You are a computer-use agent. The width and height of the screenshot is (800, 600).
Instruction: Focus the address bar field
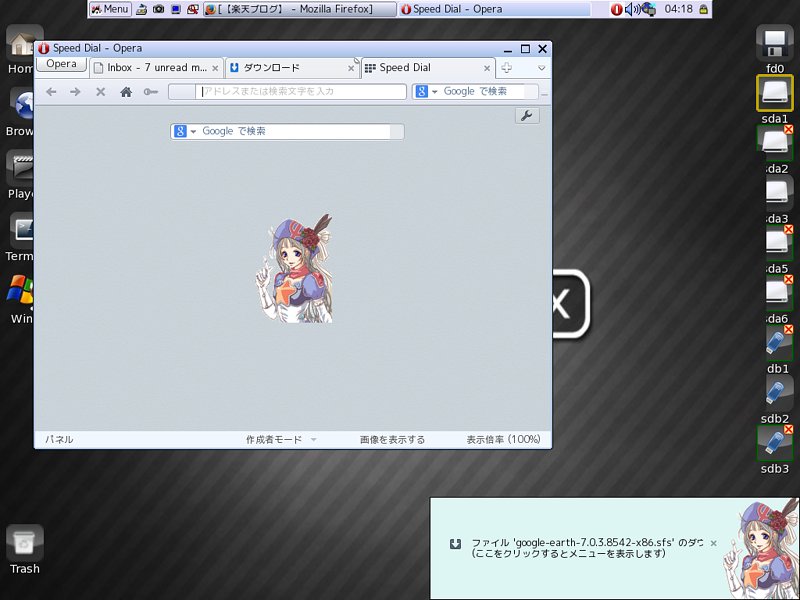click(301, 92)
